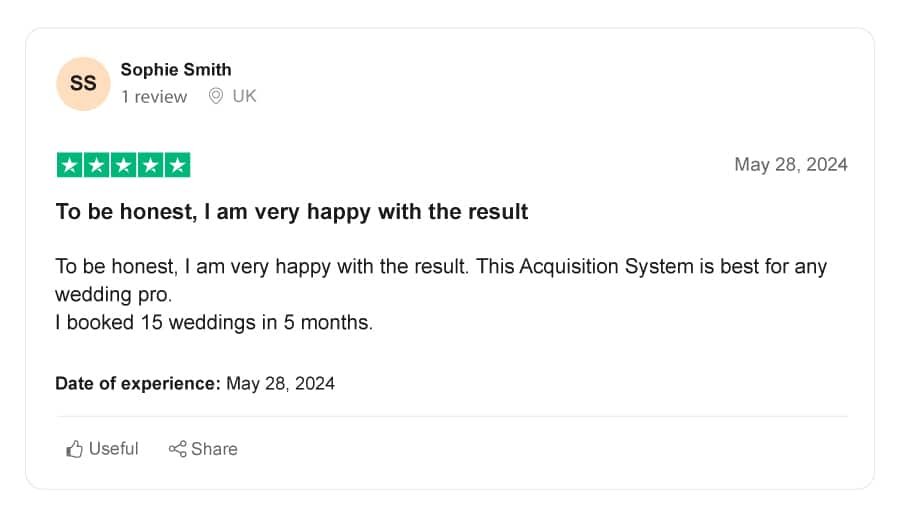This screenshot has width=899, height=515.
Task: Click the second green rating star
Action: (x=96, y=165)
